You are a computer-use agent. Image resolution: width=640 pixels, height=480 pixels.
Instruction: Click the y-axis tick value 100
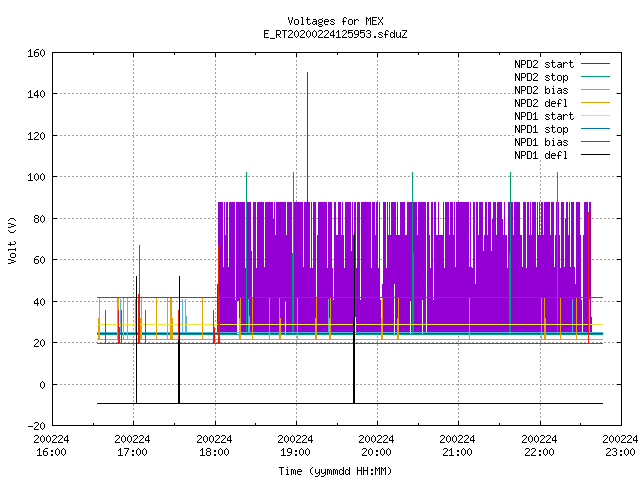36,177
